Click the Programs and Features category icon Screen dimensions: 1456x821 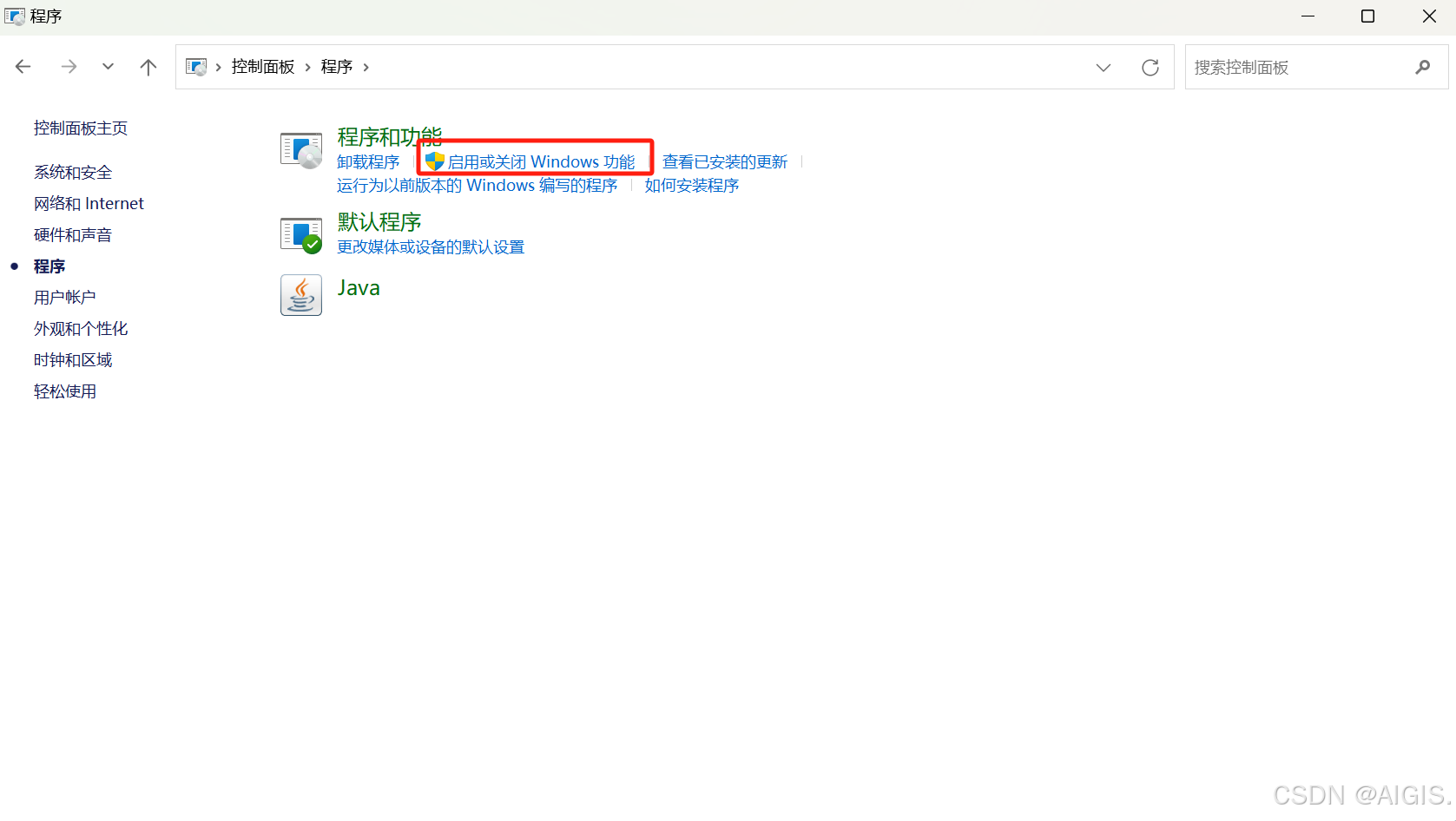point(301,150)
